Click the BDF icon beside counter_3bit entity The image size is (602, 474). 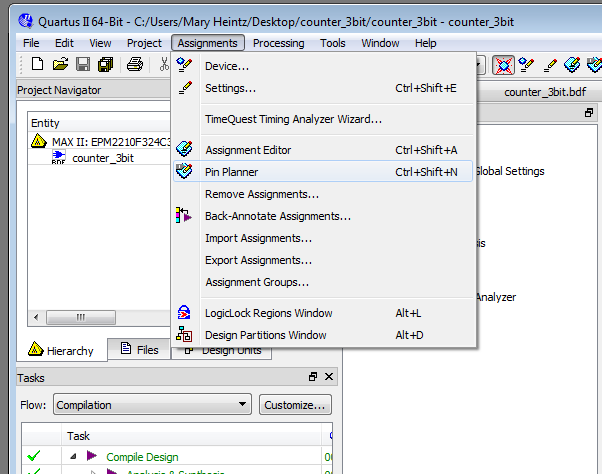(x=58, y=157)
